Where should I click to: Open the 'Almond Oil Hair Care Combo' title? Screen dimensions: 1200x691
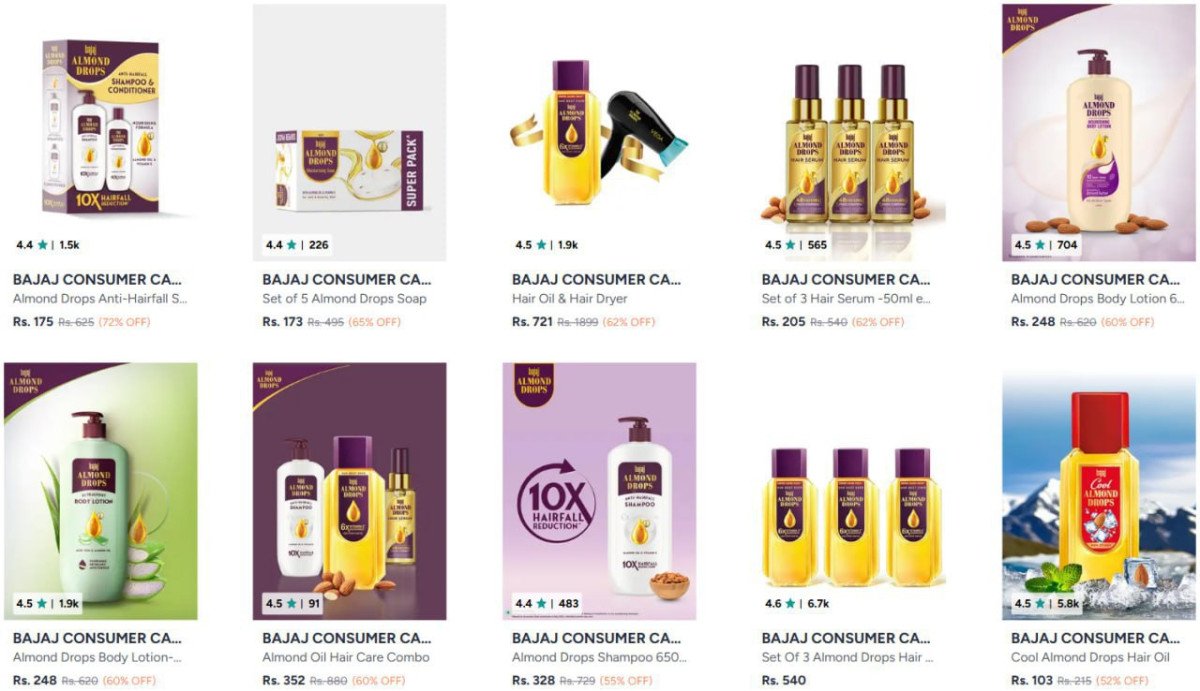(x=346, y=658)
